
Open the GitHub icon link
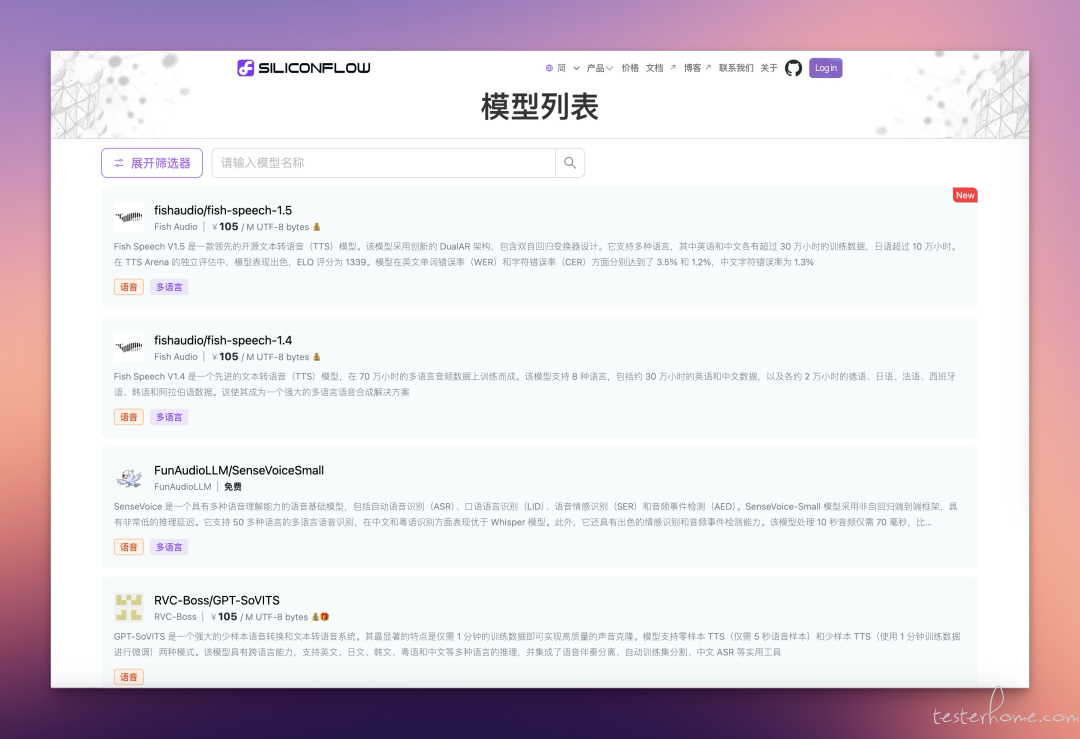tap(793, 68)
